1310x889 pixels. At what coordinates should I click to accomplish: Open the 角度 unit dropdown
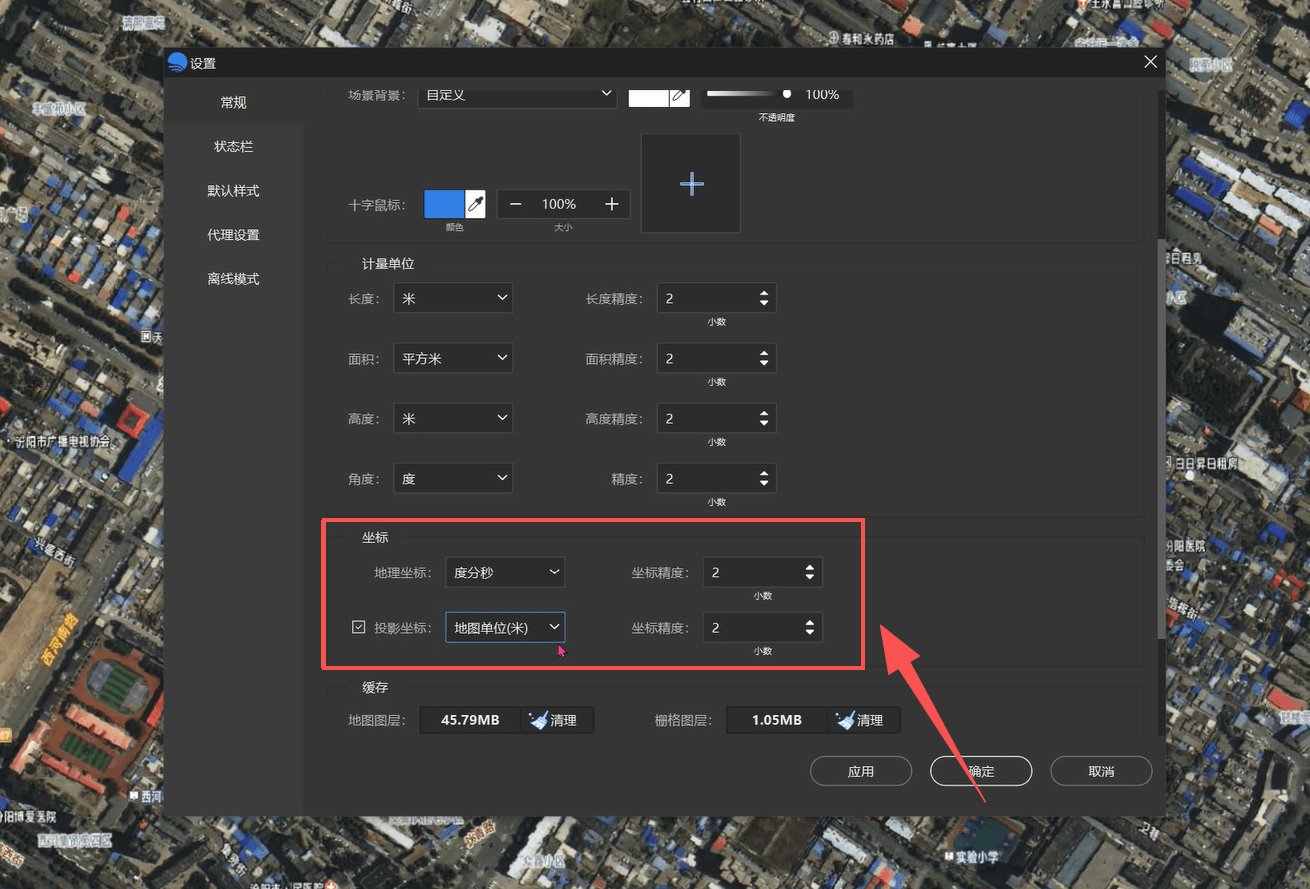[453, 478]
